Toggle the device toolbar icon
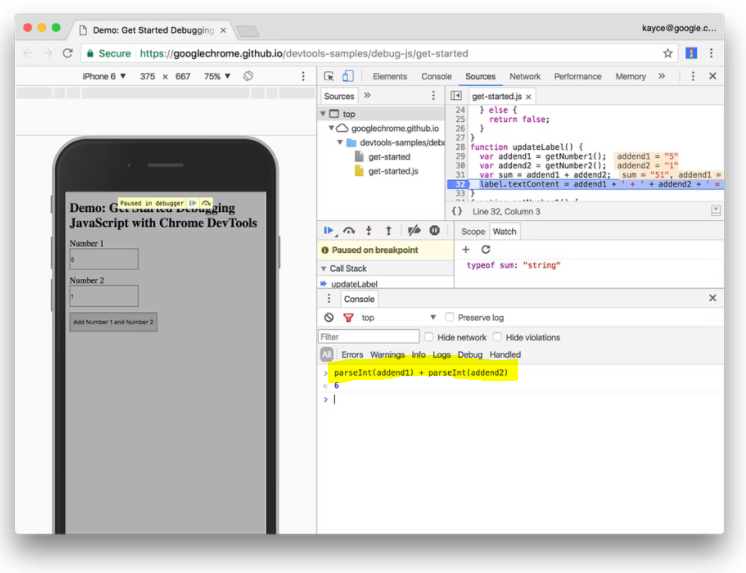 pyautogui.click(x=348, y=76)
